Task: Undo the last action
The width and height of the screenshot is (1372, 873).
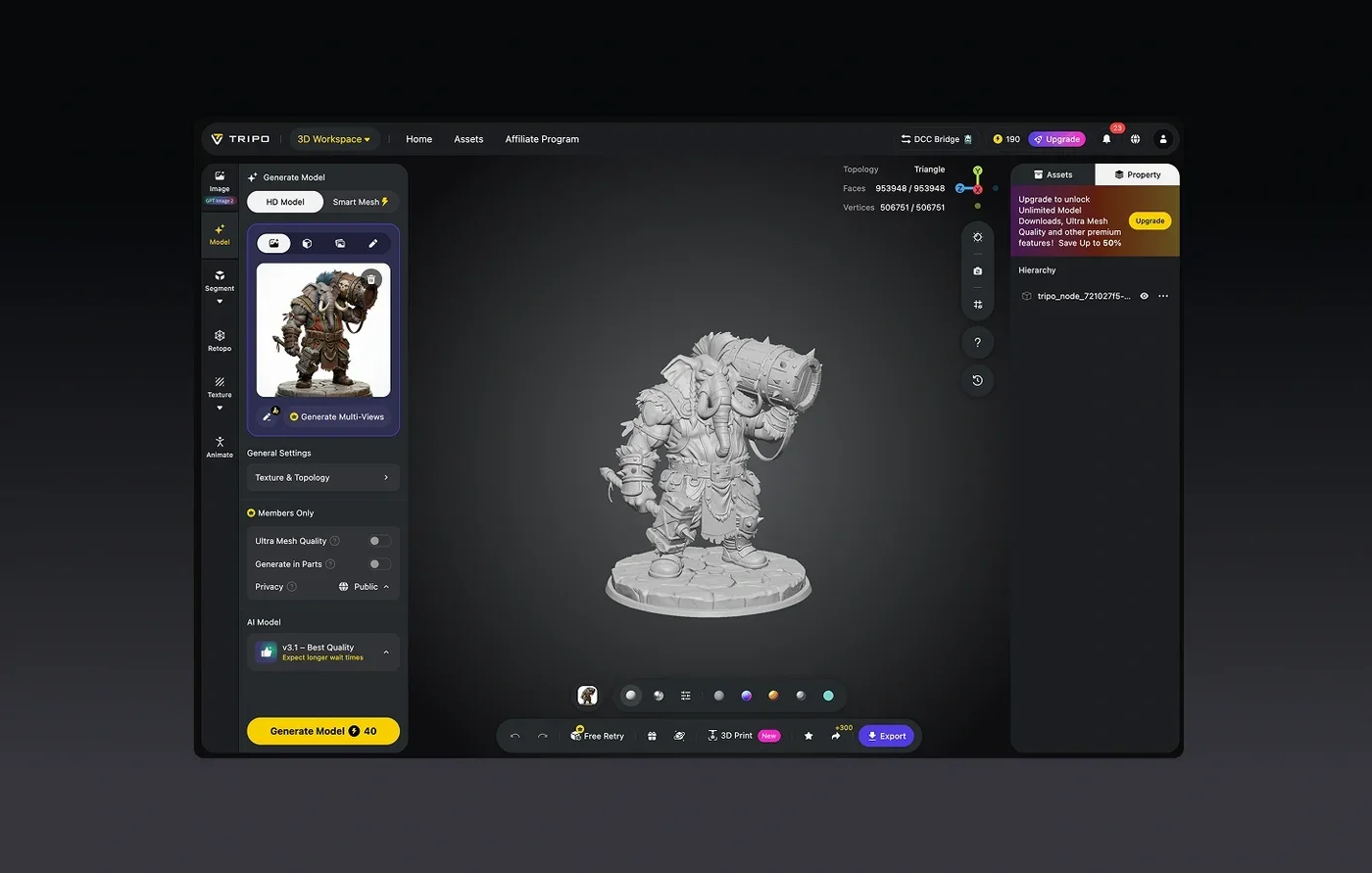Action: [515, 736]
